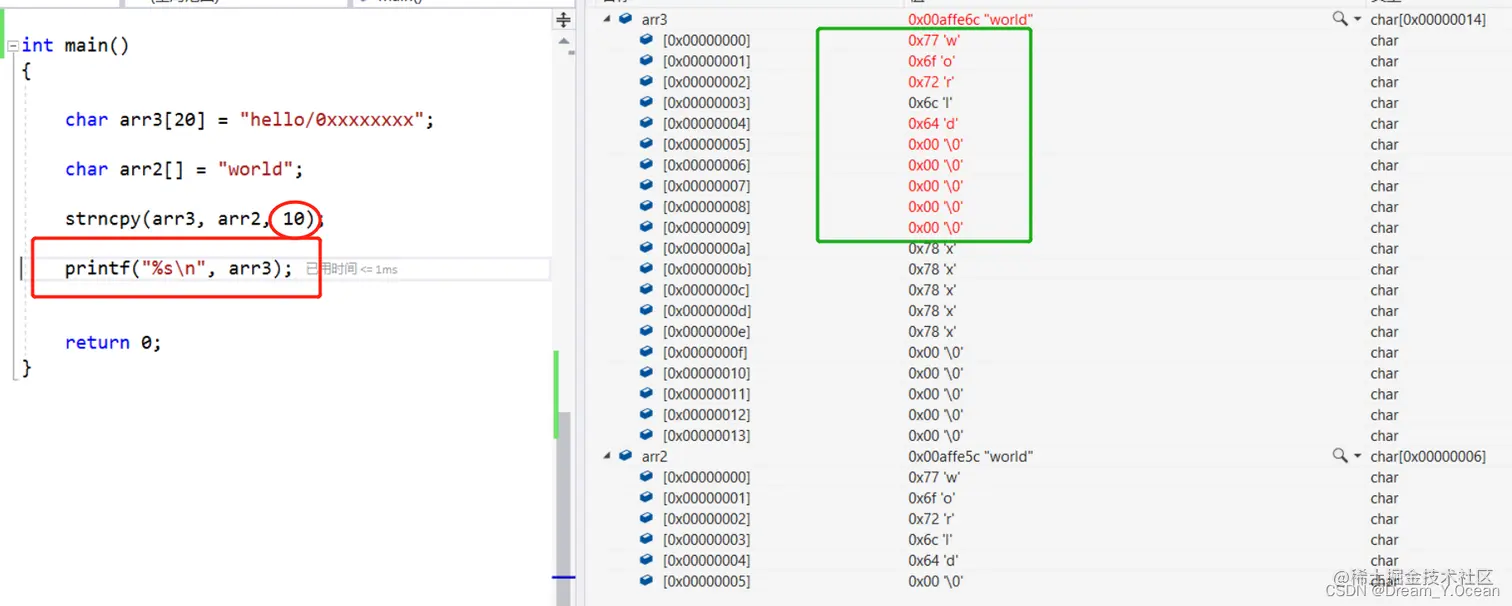This screenshot has width=1512, height=606.
Task: Click cube icon of arr3 element [0x00000010]
Action: (x=647, y=373)
